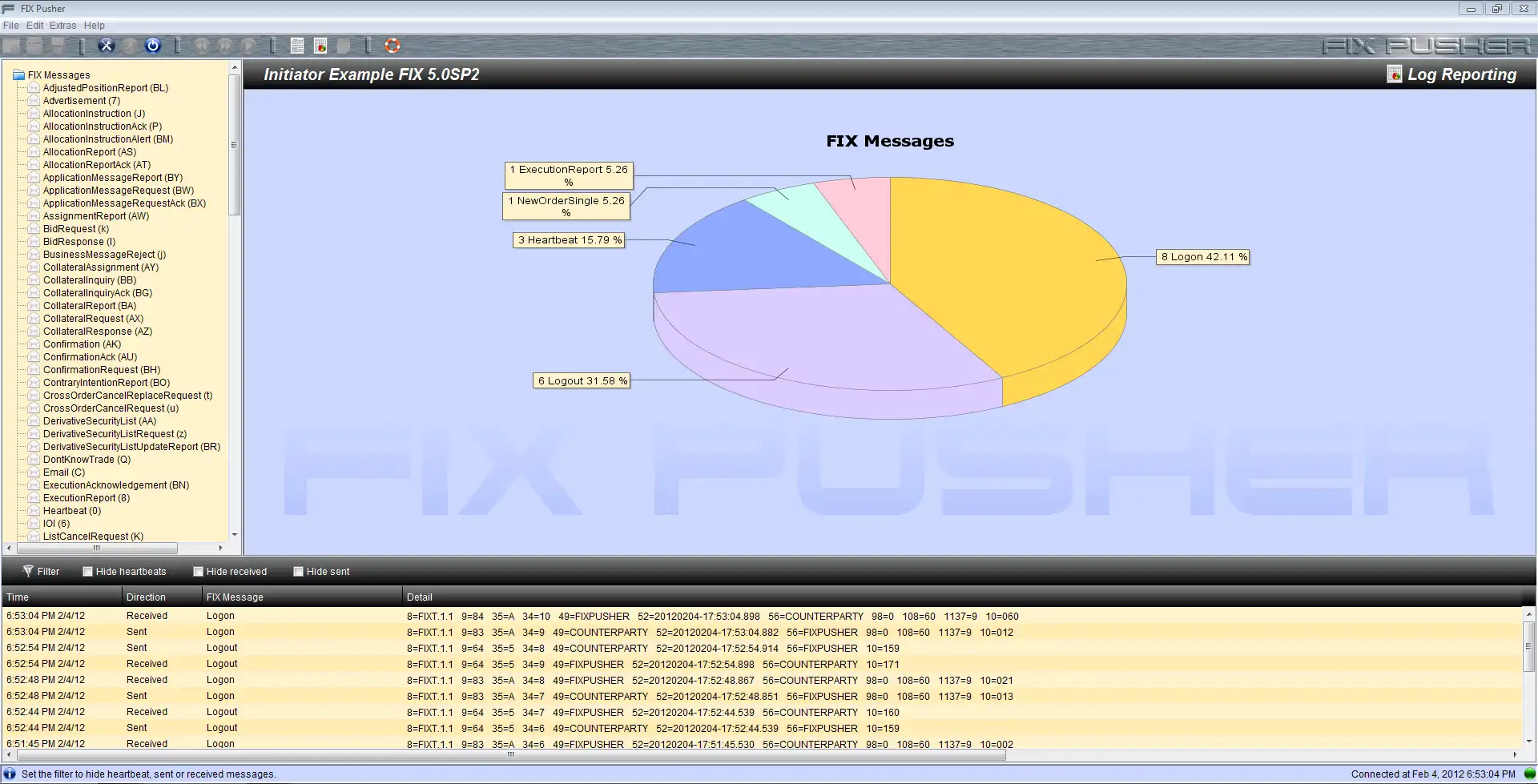Click the funnel Filter icon

[x=28, y=571]
